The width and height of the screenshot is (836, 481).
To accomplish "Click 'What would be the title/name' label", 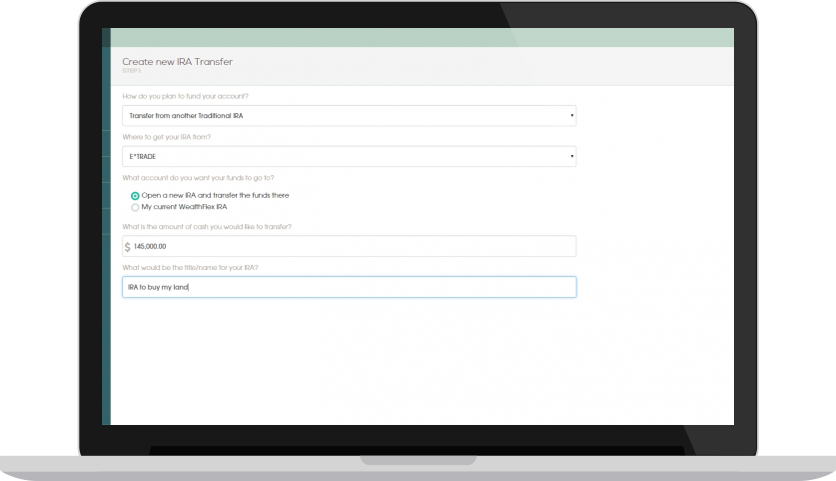I will pos(189,268).
